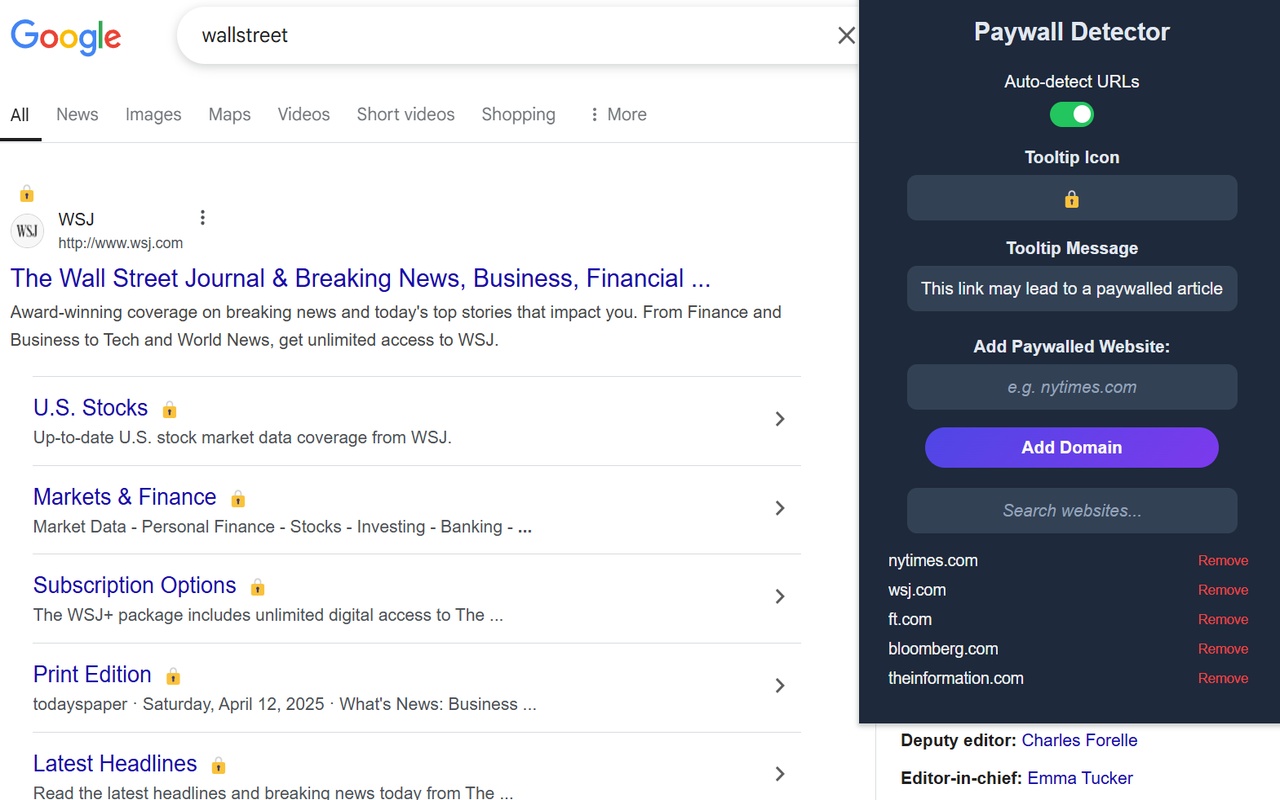The height and width of the screenshot is (800, 1280).
Task: Switch to the News tab
Action: (x=77, y=114)
